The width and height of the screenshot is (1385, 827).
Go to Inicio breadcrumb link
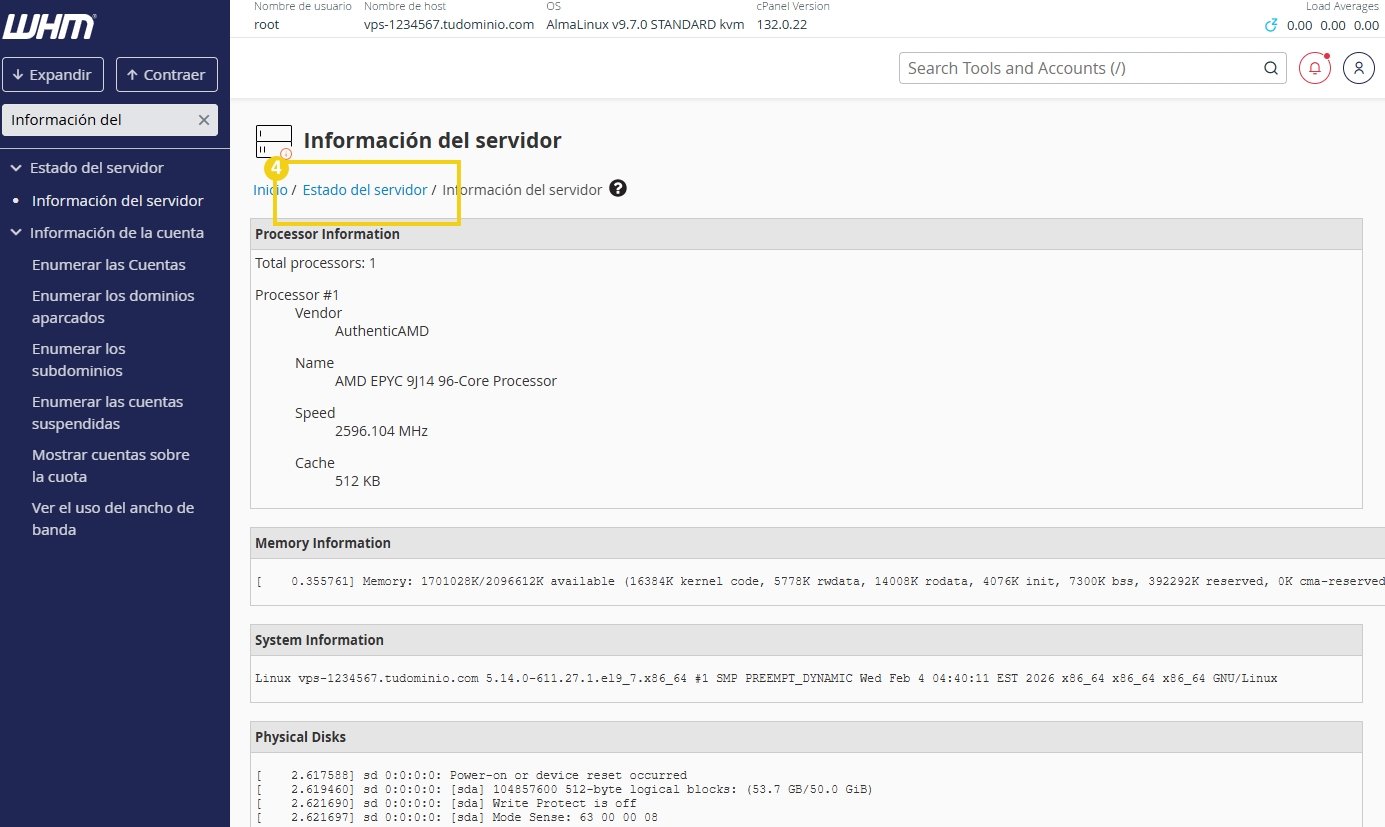coord(270,190)
